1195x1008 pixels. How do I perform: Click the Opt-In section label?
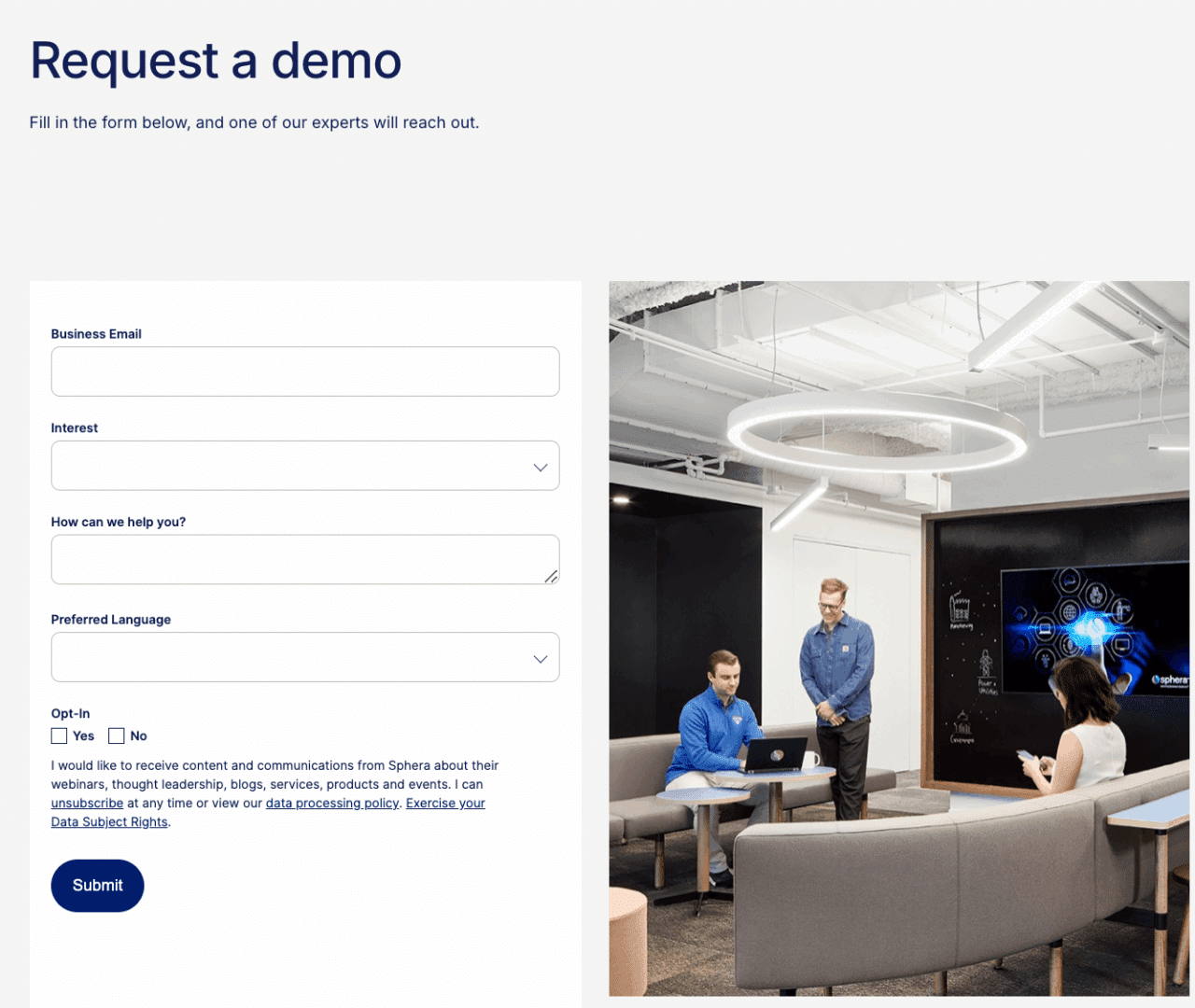point(70,713)
